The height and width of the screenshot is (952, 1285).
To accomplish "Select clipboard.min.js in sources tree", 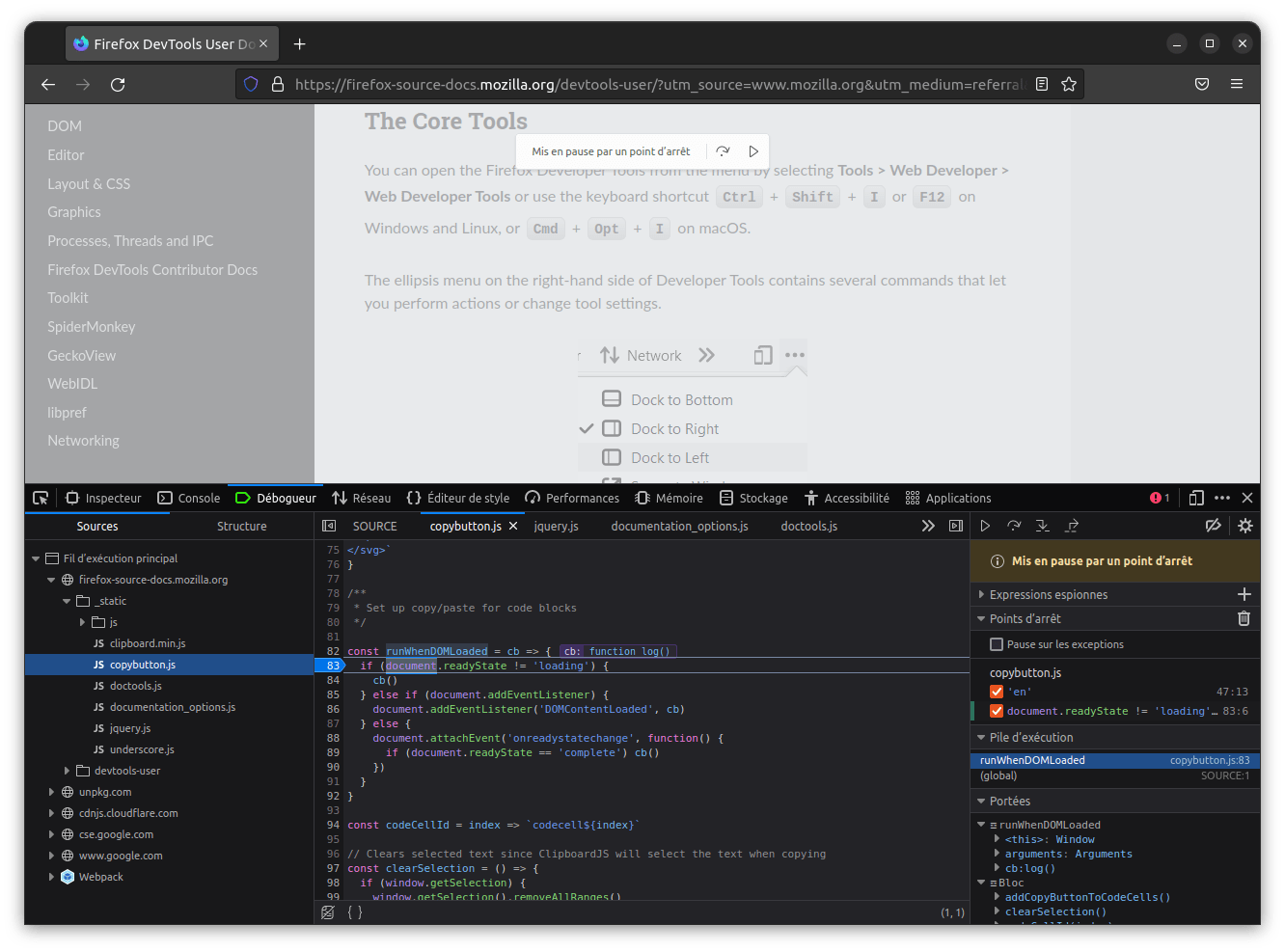I will [x=148, y=643].
